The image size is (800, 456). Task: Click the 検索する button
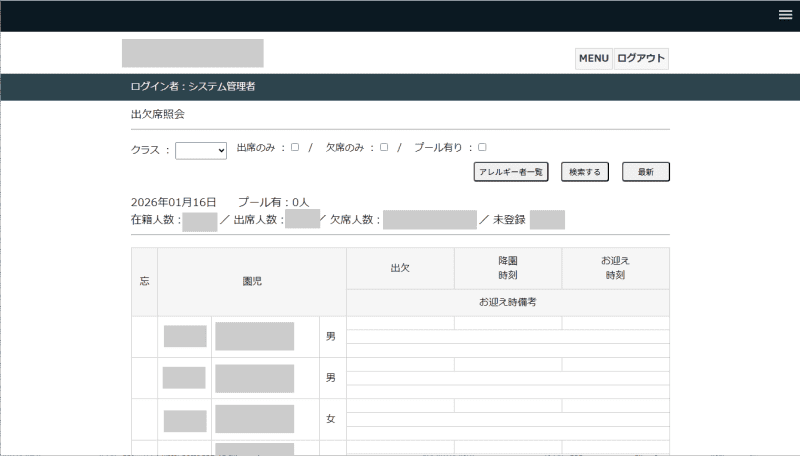584,172
